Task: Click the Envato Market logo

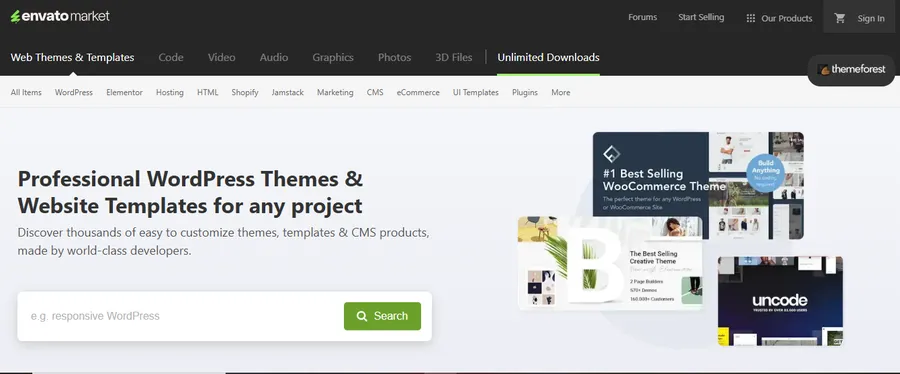Action: (x=60, y=16)
